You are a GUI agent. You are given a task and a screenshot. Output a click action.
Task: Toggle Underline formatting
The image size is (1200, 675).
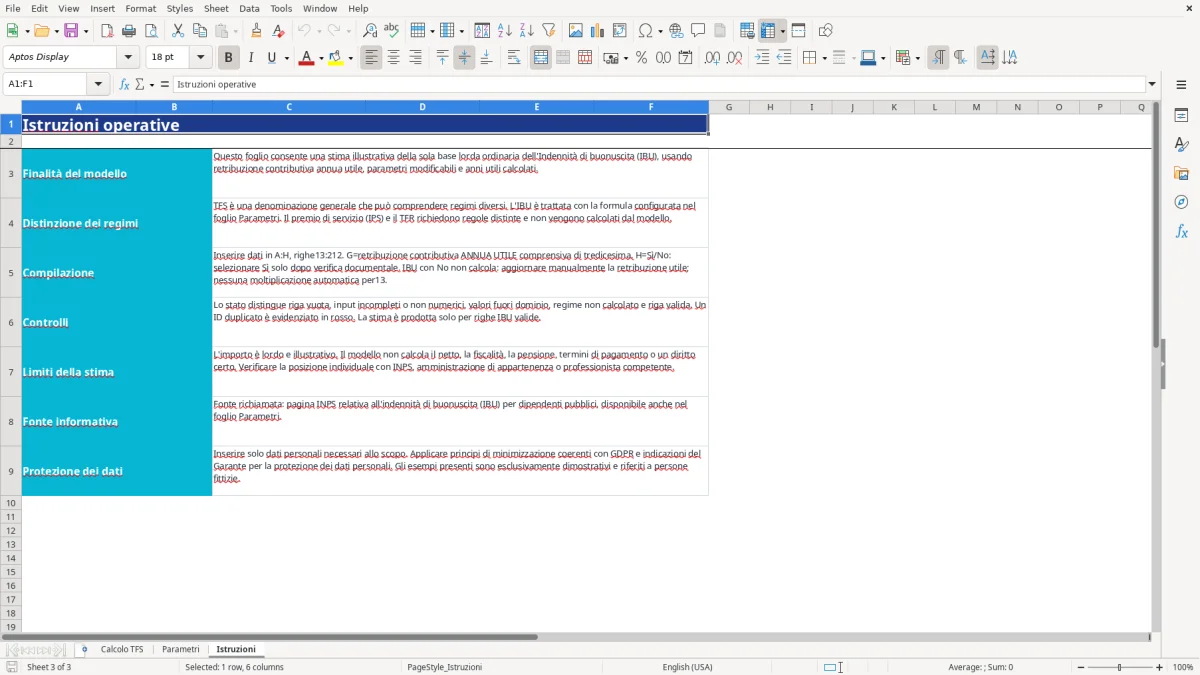tap(272, 58)
